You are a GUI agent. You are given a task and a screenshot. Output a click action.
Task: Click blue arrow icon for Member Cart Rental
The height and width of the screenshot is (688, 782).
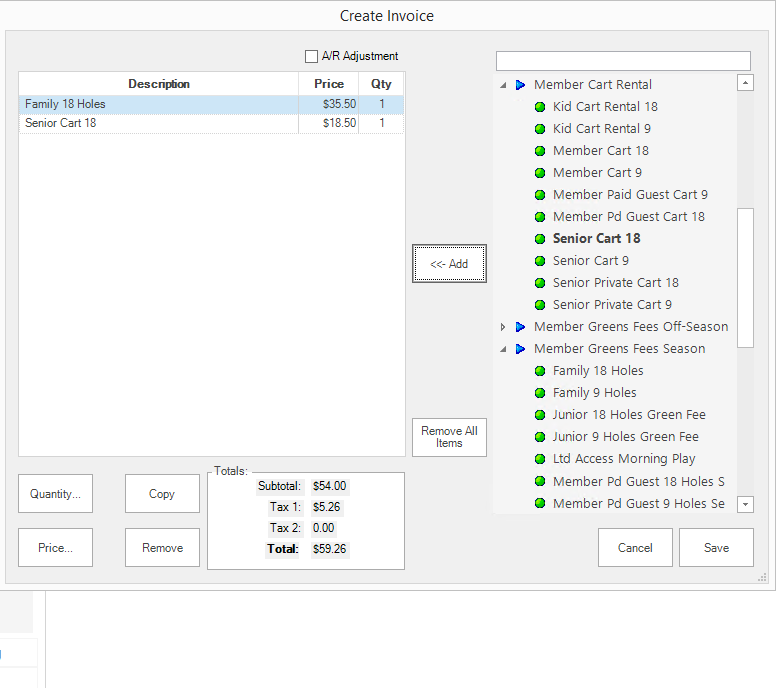point(520,85)
